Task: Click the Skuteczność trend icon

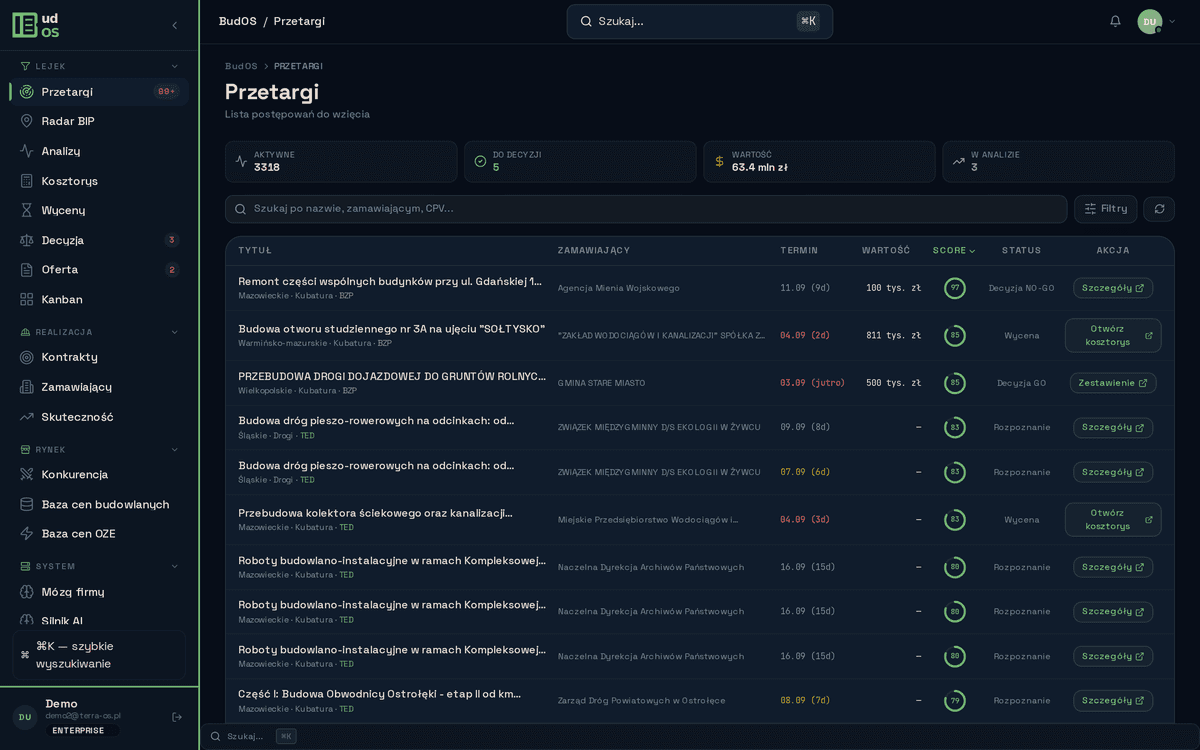Action: tap(27, 416)
